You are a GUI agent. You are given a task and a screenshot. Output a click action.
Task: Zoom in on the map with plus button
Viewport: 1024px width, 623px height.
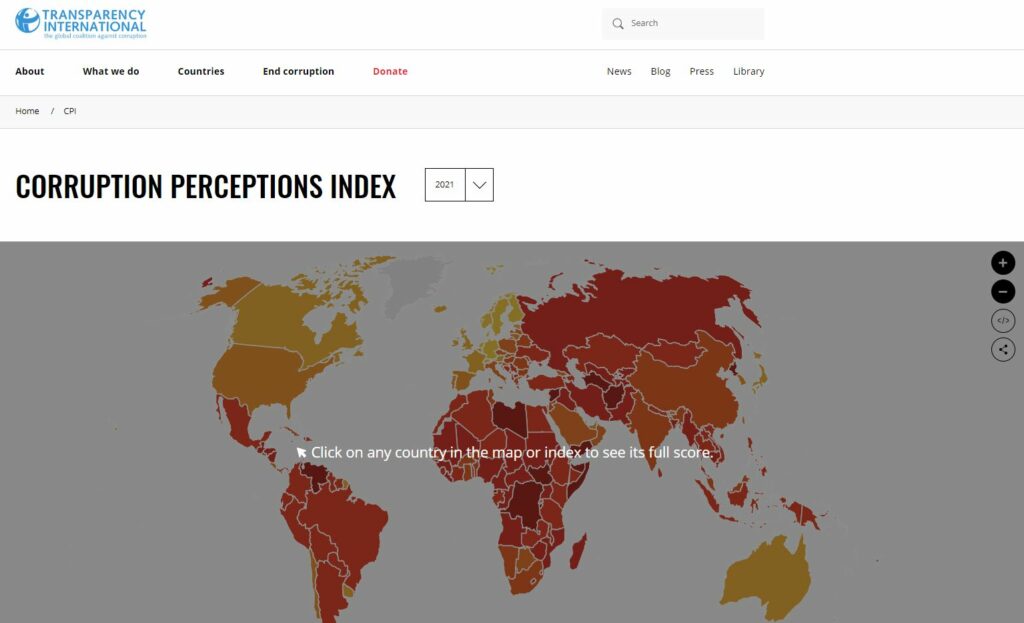[x=1003, y=263]
